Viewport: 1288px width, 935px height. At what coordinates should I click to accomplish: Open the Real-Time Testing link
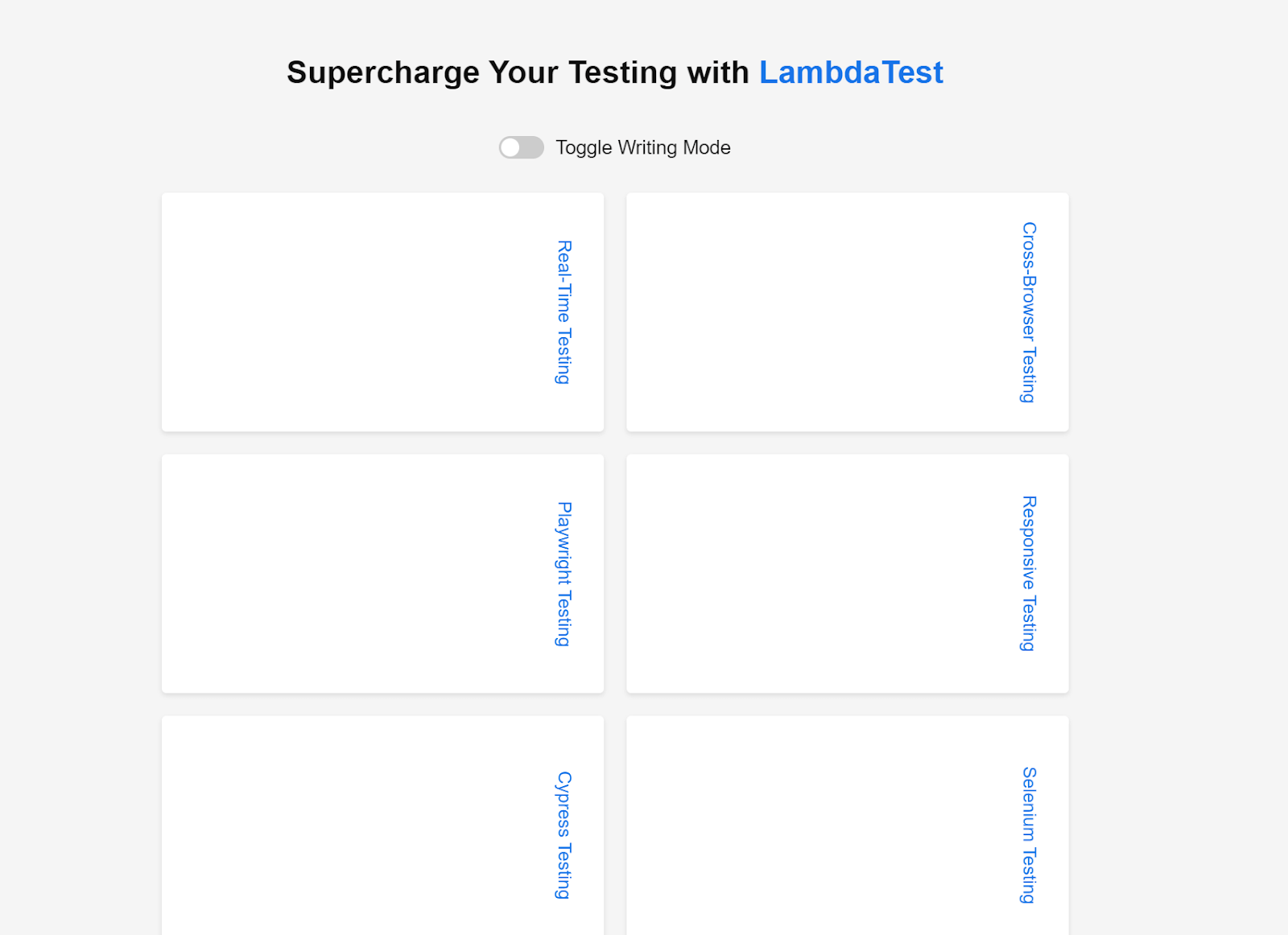click(x=564, y=312)
